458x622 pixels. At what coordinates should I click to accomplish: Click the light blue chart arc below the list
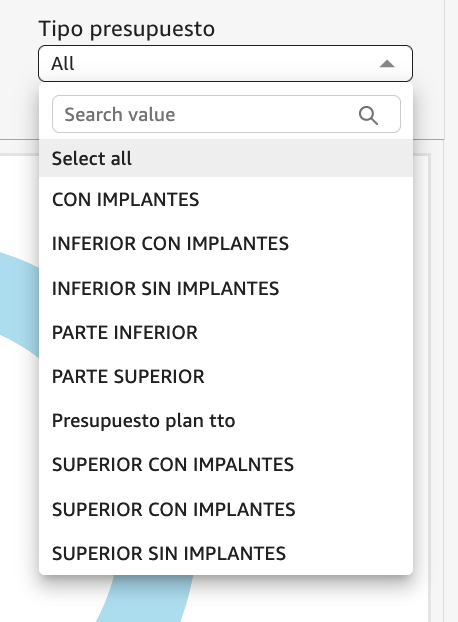coord(147,599)
